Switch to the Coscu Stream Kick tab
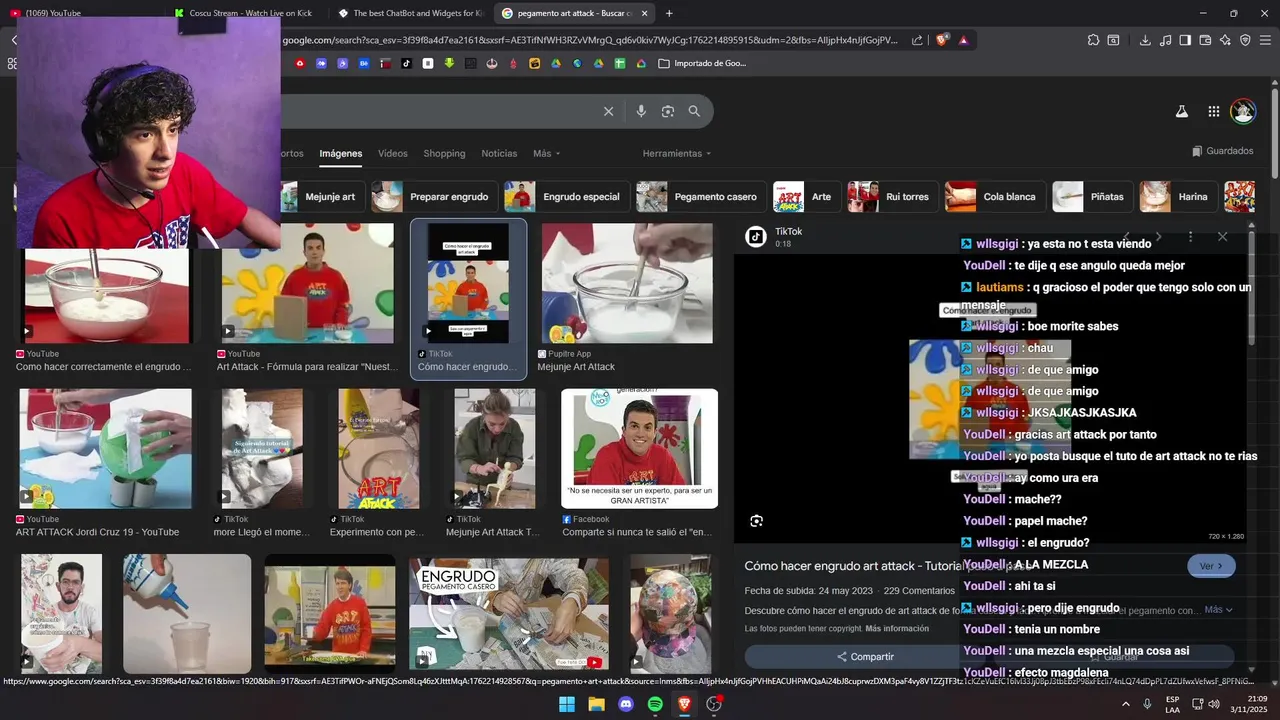The image size is (1280, 720). (x=245, y=13)
